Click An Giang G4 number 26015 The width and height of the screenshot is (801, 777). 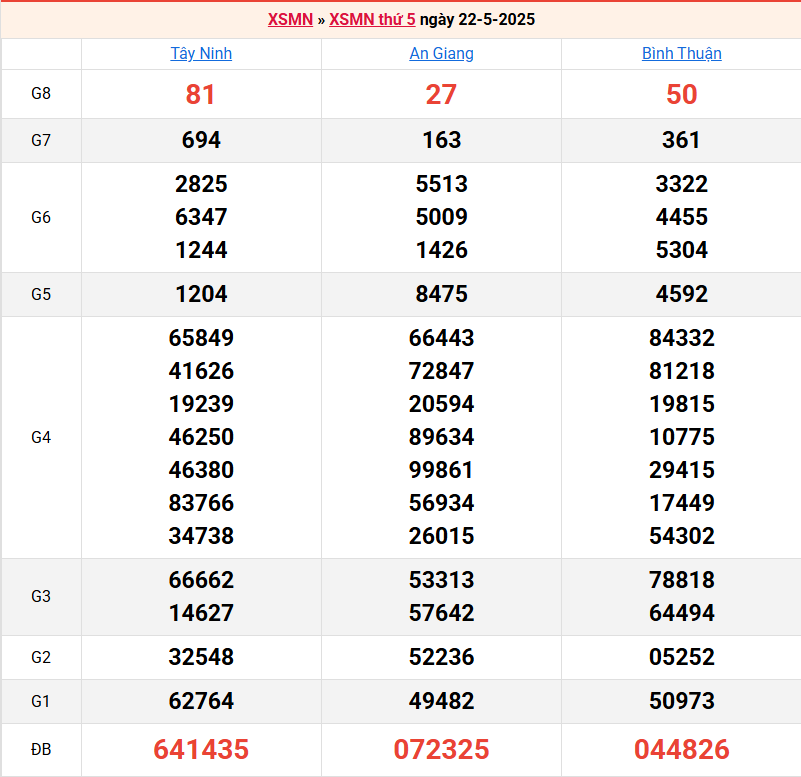click(x=441, y=536)
